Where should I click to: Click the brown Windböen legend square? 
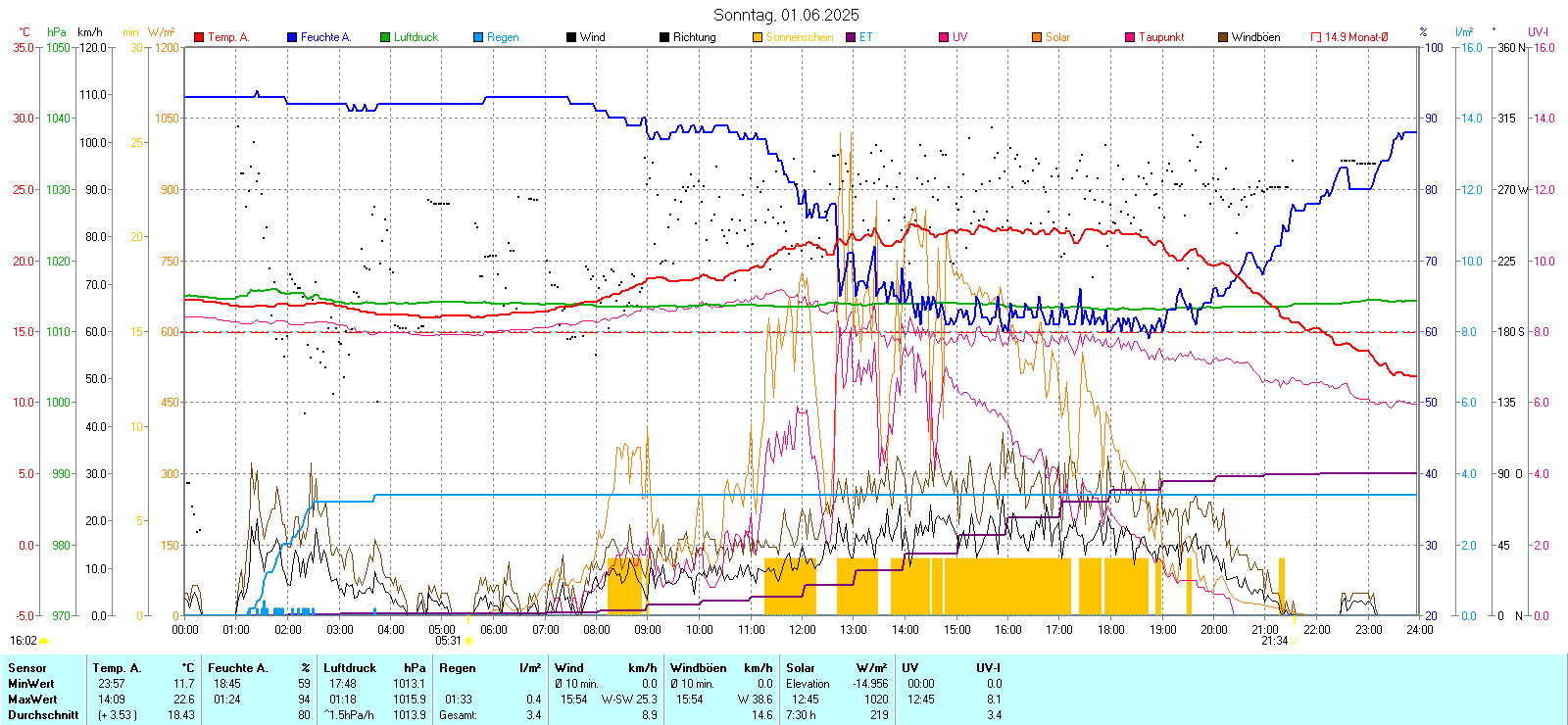tap(1223, 37)
